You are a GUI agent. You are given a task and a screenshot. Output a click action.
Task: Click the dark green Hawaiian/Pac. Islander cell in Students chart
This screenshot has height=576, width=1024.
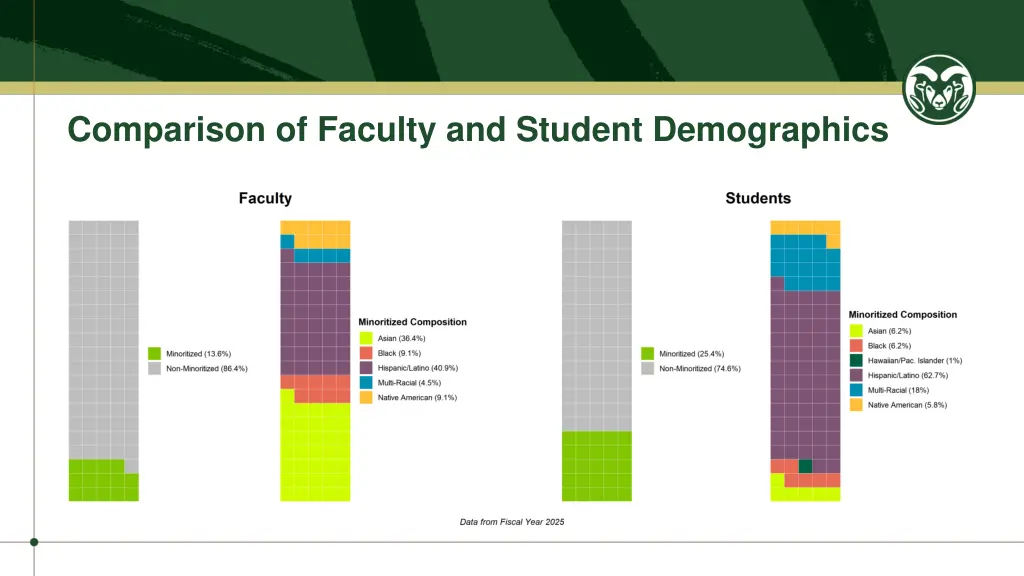[805, 466]
